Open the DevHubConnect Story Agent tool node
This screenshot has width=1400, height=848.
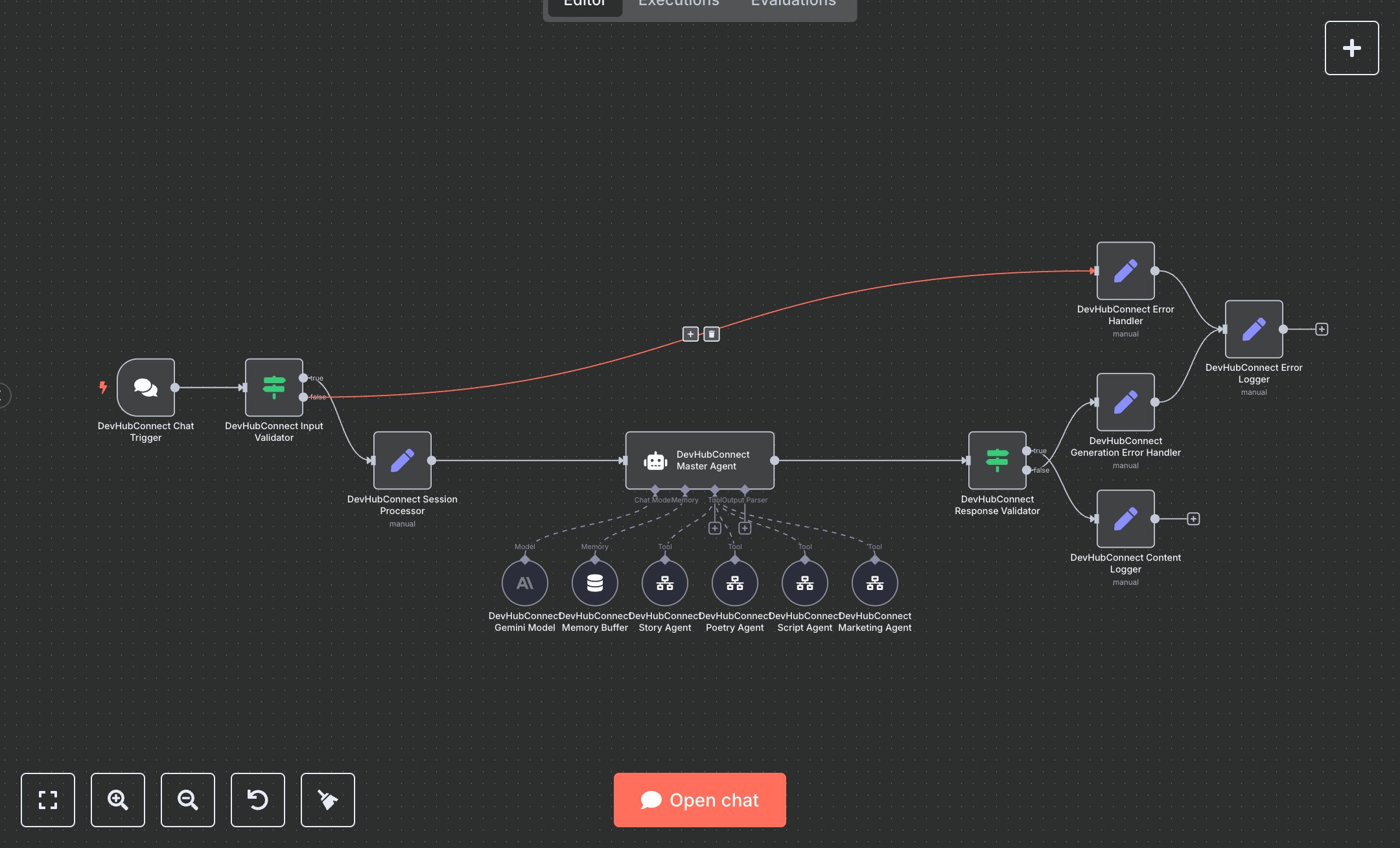[x=665, y=582]
